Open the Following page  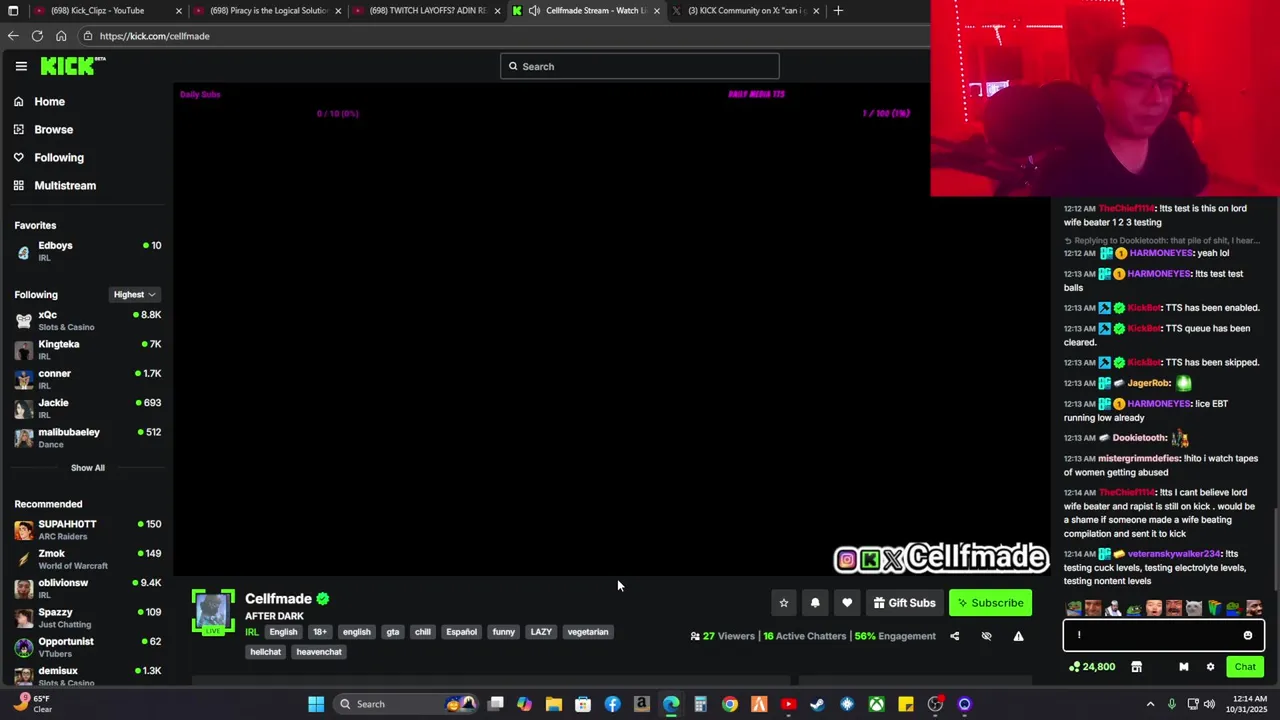pos(58,157)
